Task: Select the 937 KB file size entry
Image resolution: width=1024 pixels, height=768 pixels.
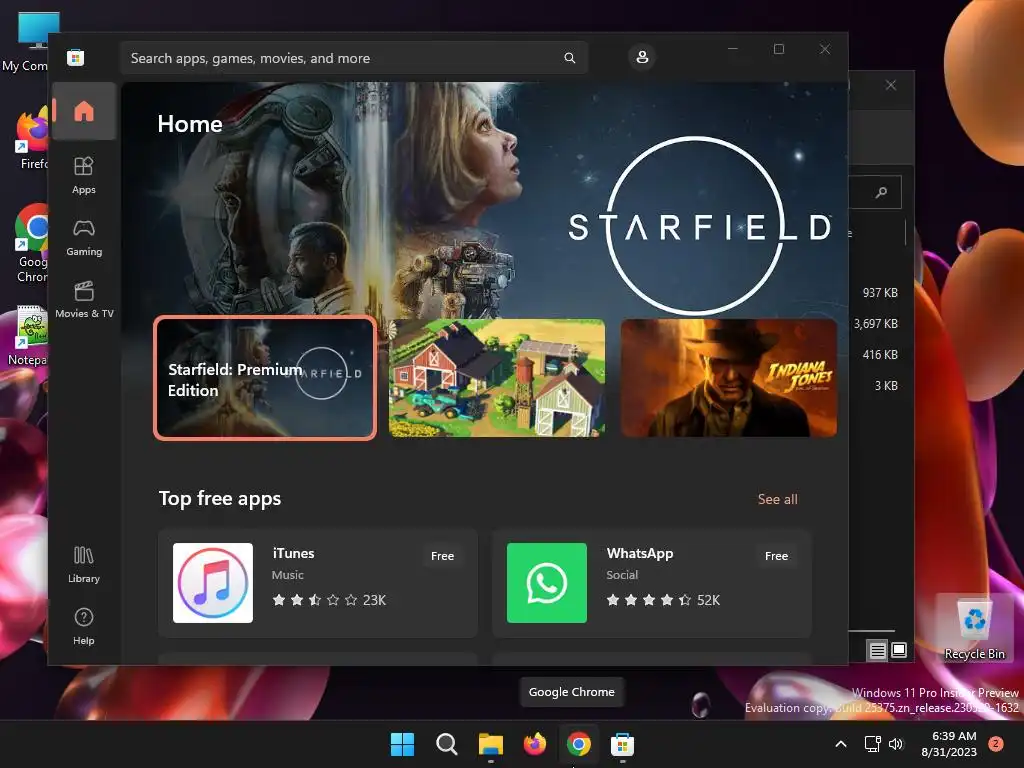Action: [880, 293]
